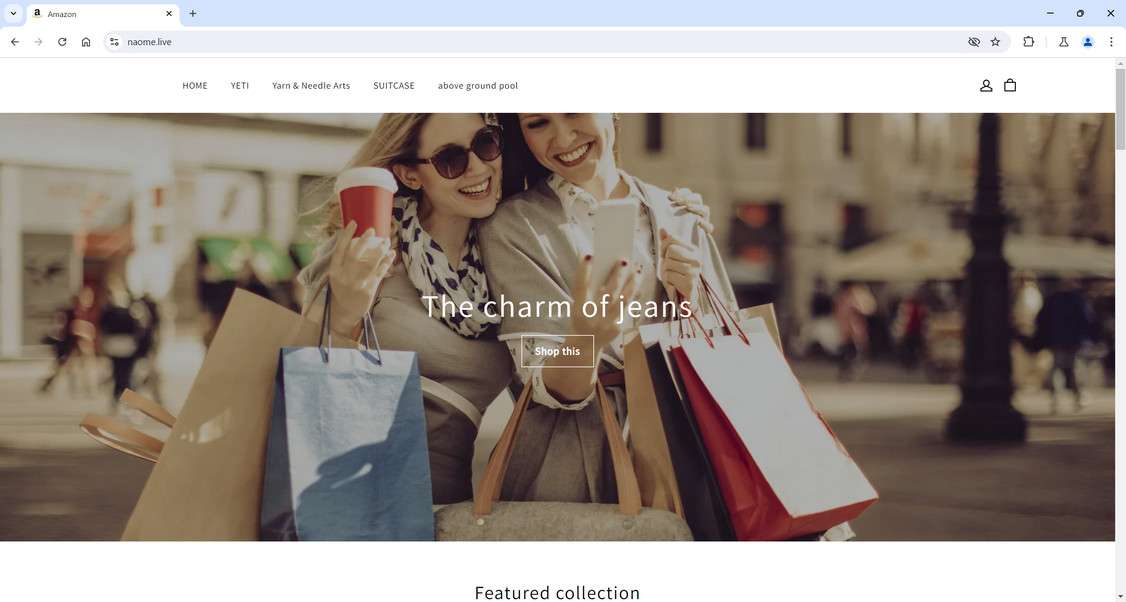Expand the tab search dropdown arrow
The height and width of the screenshot is (602, 1126).
point(13,14)
